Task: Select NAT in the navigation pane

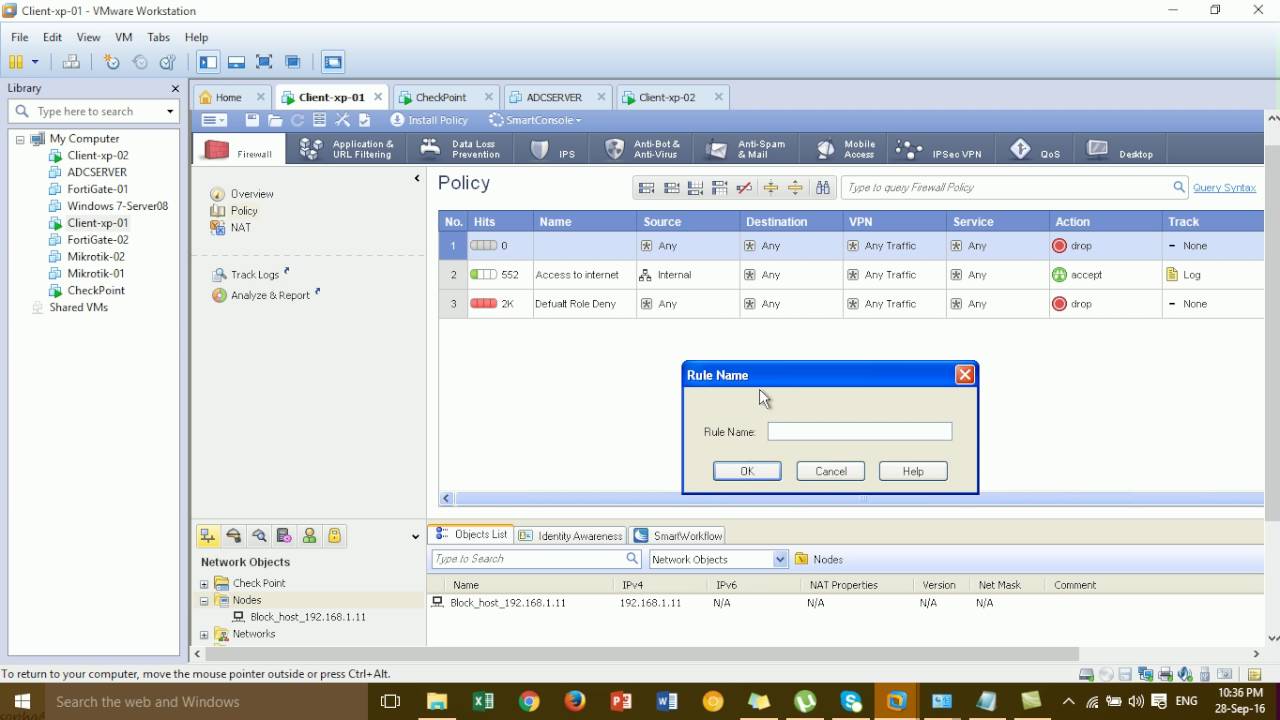Action: pyautogui.click(x=241, y=228)
